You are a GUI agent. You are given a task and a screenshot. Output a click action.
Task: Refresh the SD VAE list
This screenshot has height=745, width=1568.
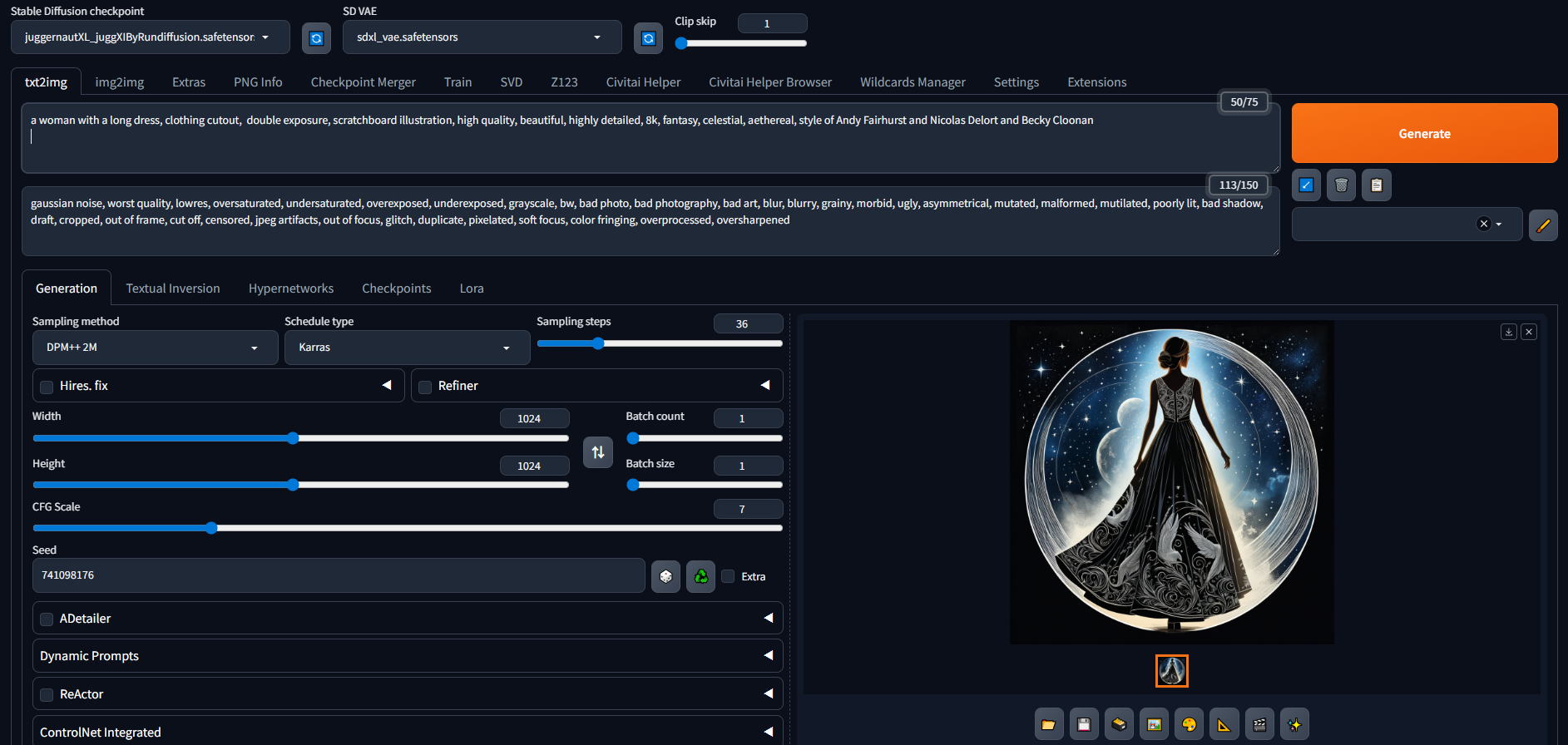click(x=648, y=38)
